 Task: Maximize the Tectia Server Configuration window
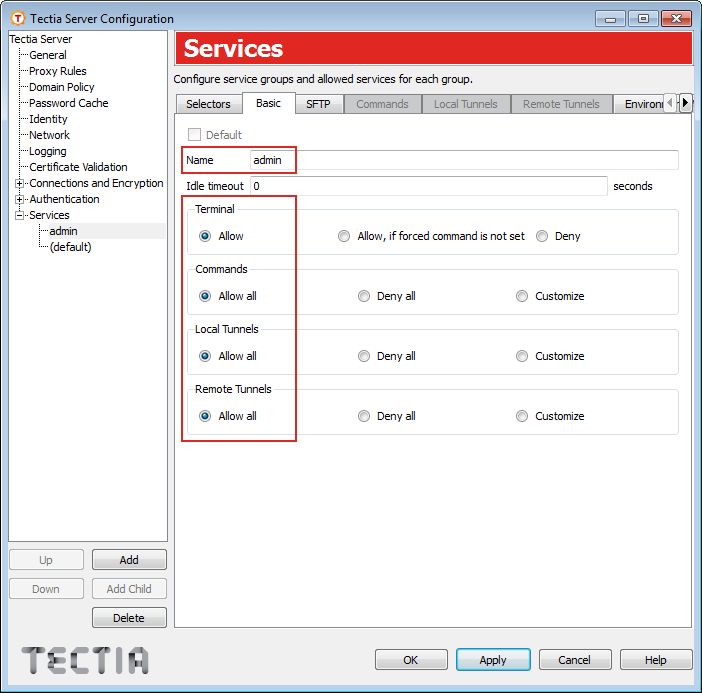[x=643, y=19]
